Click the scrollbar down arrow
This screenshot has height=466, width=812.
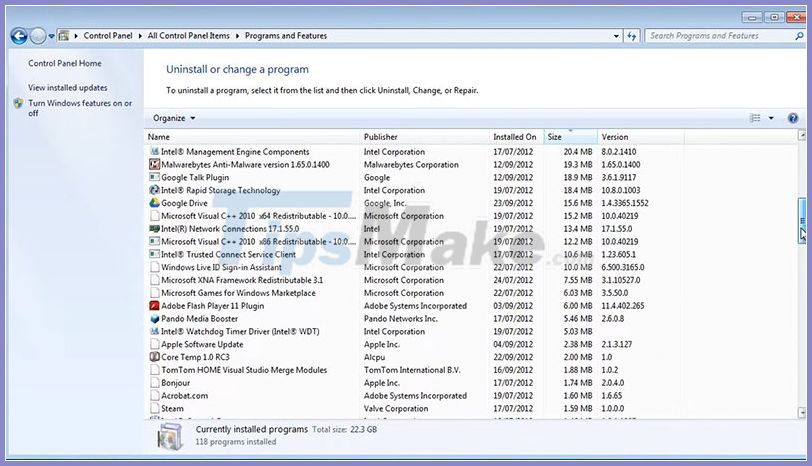click(x=802, y=413)
